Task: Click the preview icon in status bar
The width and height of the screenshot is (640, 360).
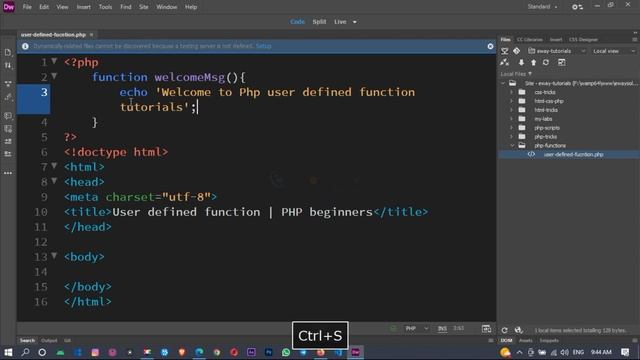Action: [x=486, y=329]
